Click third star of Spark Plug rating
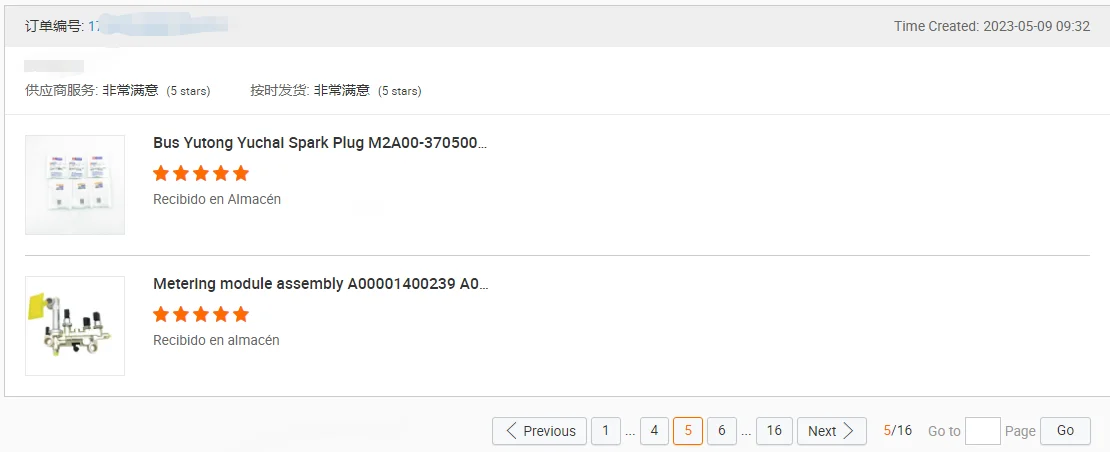This screenshot has height=452, width=1110. tap(201, 173)
